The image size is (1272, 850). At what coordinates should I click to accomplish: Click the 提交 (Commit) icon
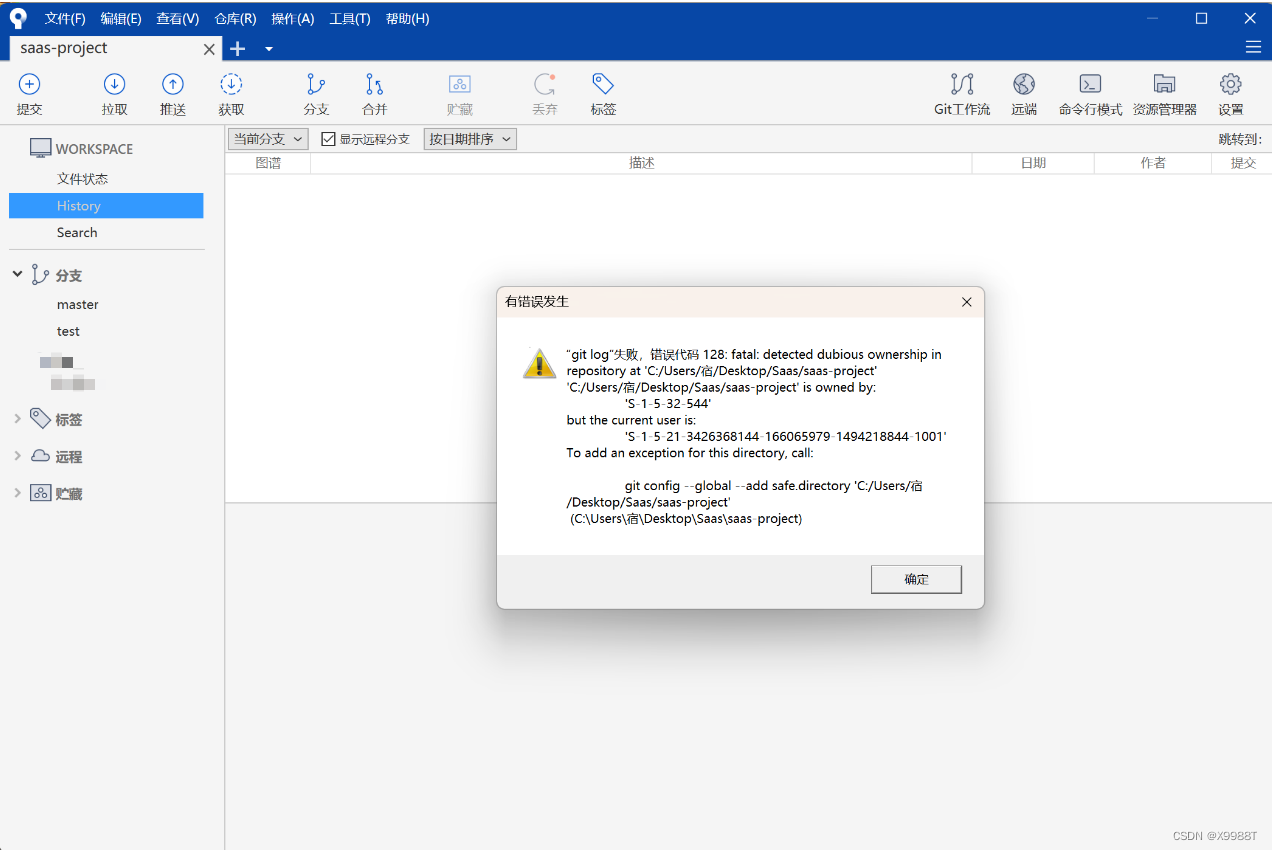coord(29,93)
